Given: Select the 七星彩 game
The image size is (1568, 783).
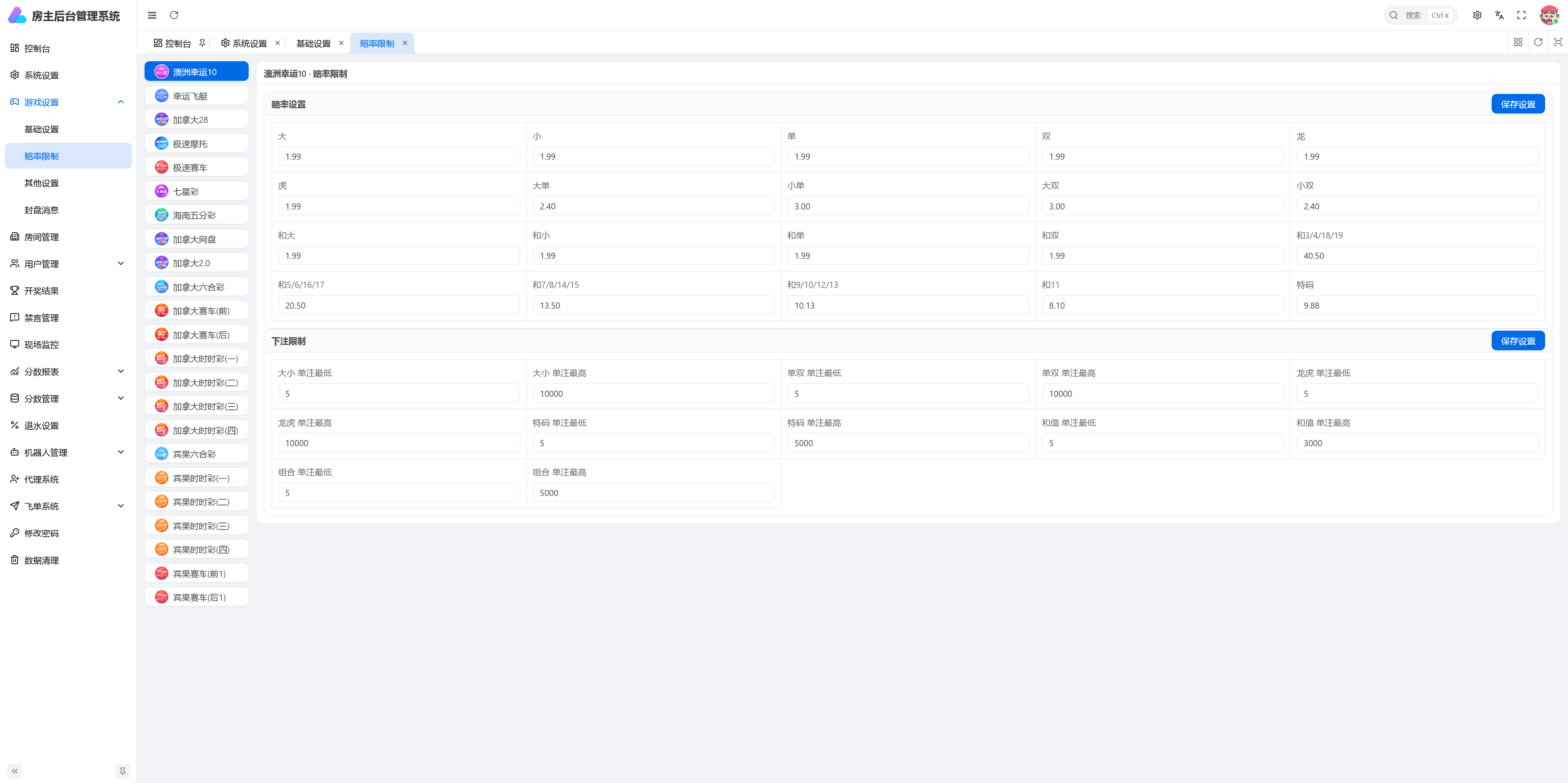Looking at the screenshot, I should pos(196,191).
